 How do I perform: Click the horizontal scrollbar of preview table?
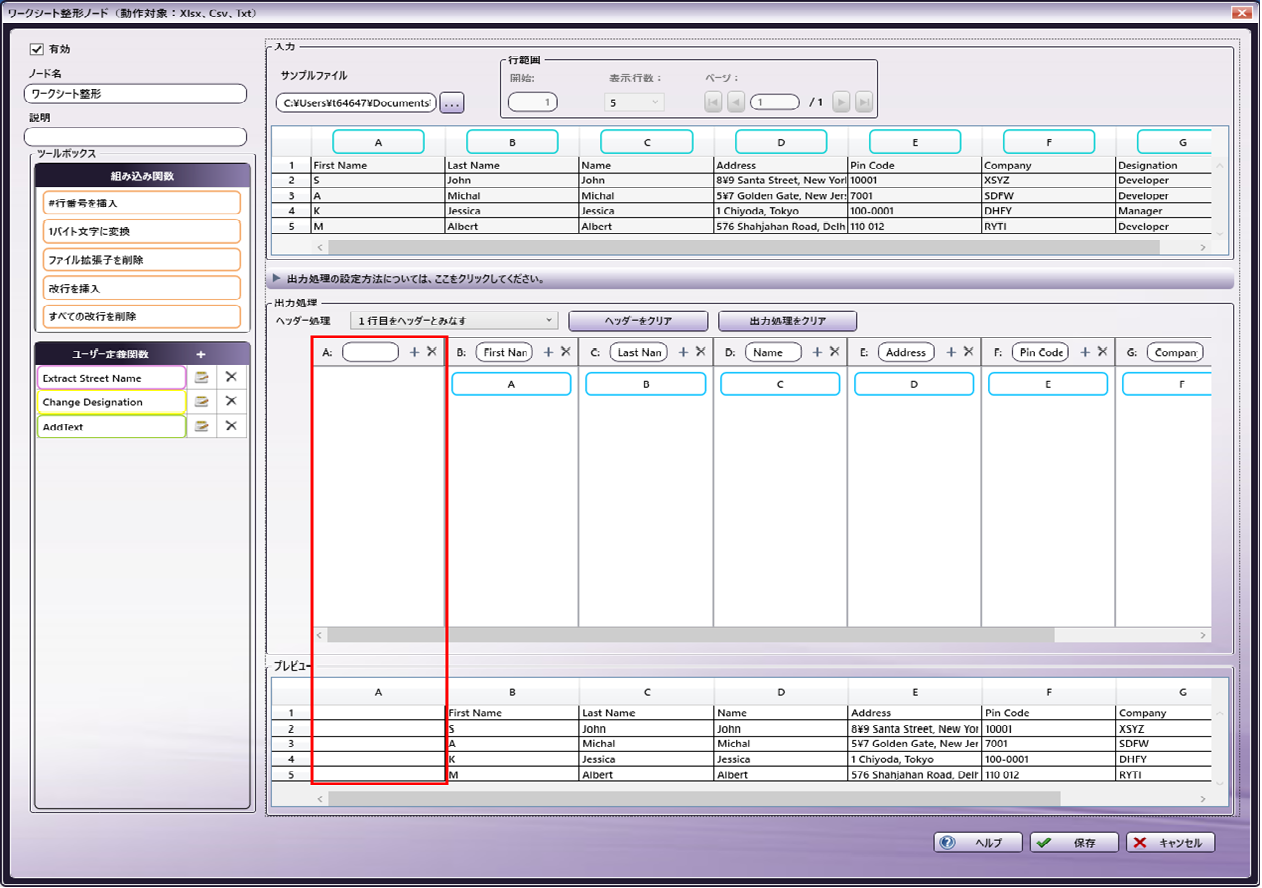coord(694,799)
